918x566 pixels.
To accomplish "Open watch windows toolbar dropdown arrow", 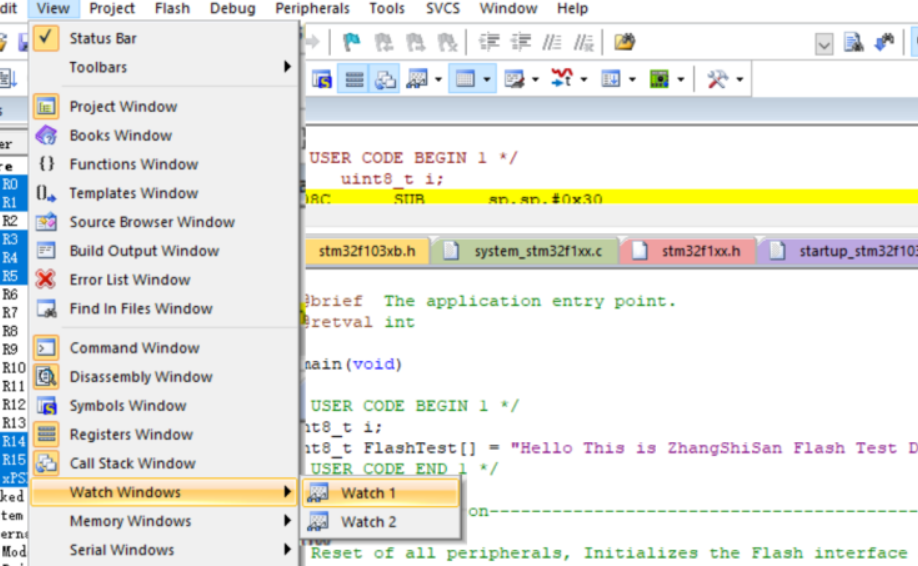I will [438, 79].
